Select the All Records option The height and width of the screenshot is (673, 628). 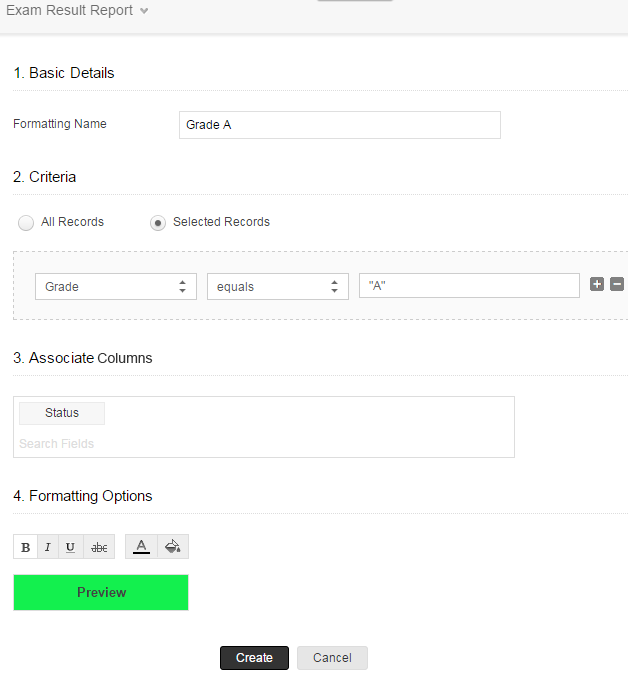pos(26,222)
